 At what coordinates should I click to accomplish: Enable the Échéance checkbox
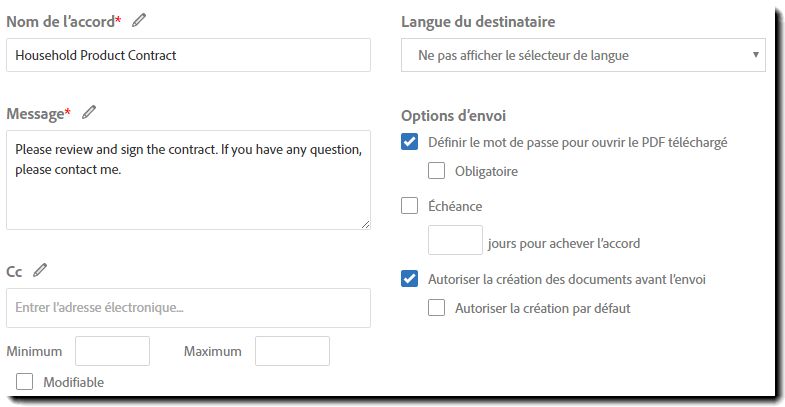(410, 206)
